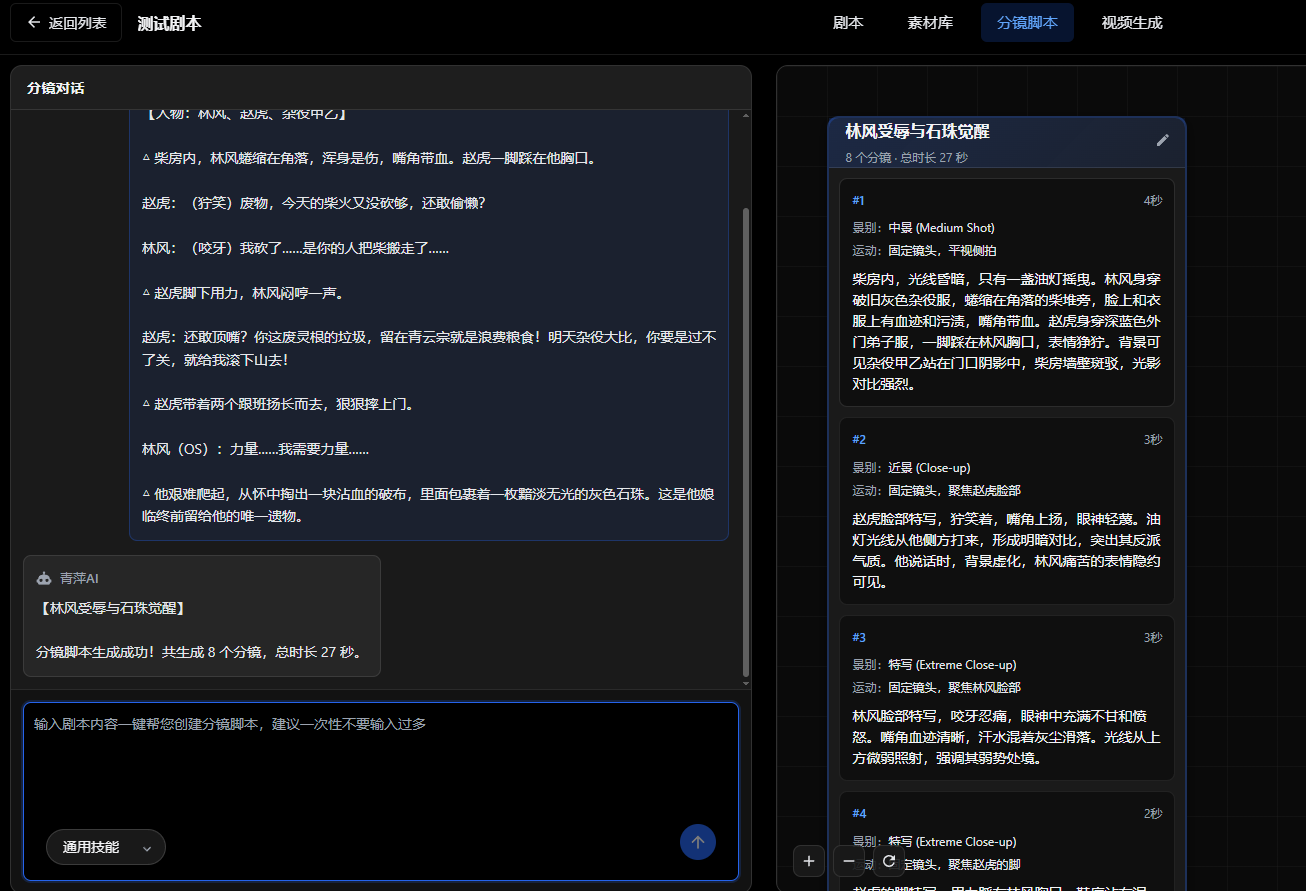The width and height of the screenshot is (1306, 891).
Task: Open the 通用技能 skill dropdown
Action: (106, 847)
